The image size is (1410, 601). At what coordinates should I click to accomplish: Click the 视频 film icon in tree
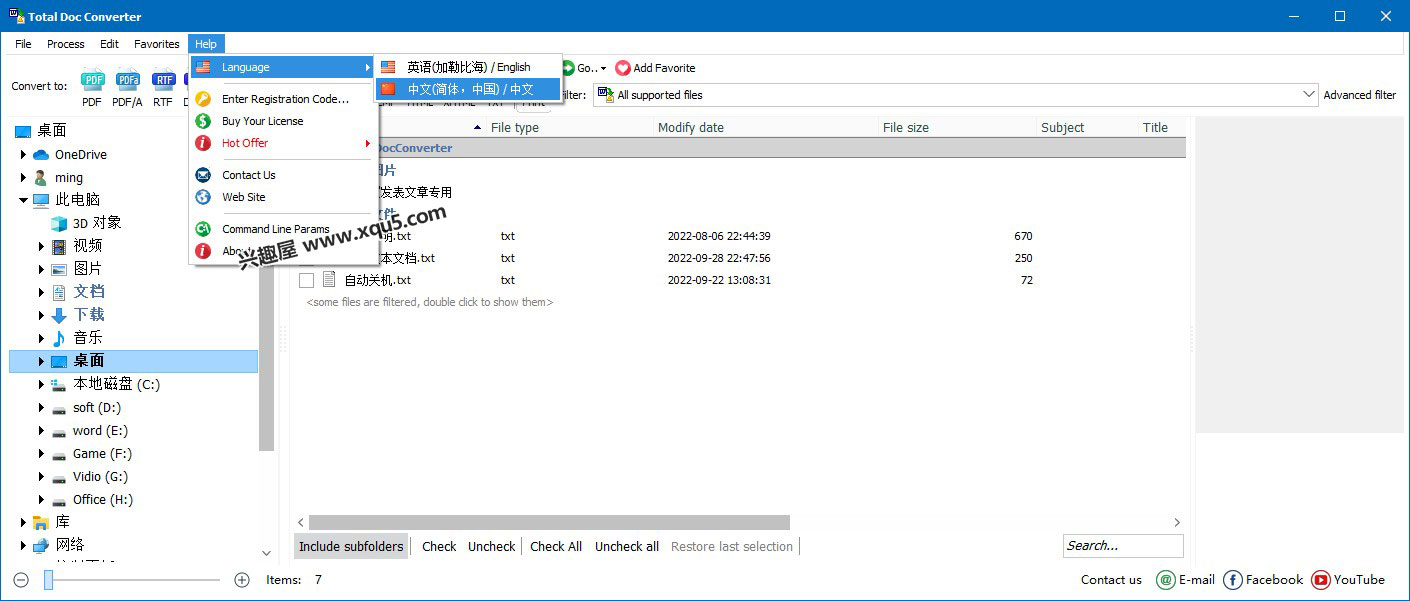point(59,246)
